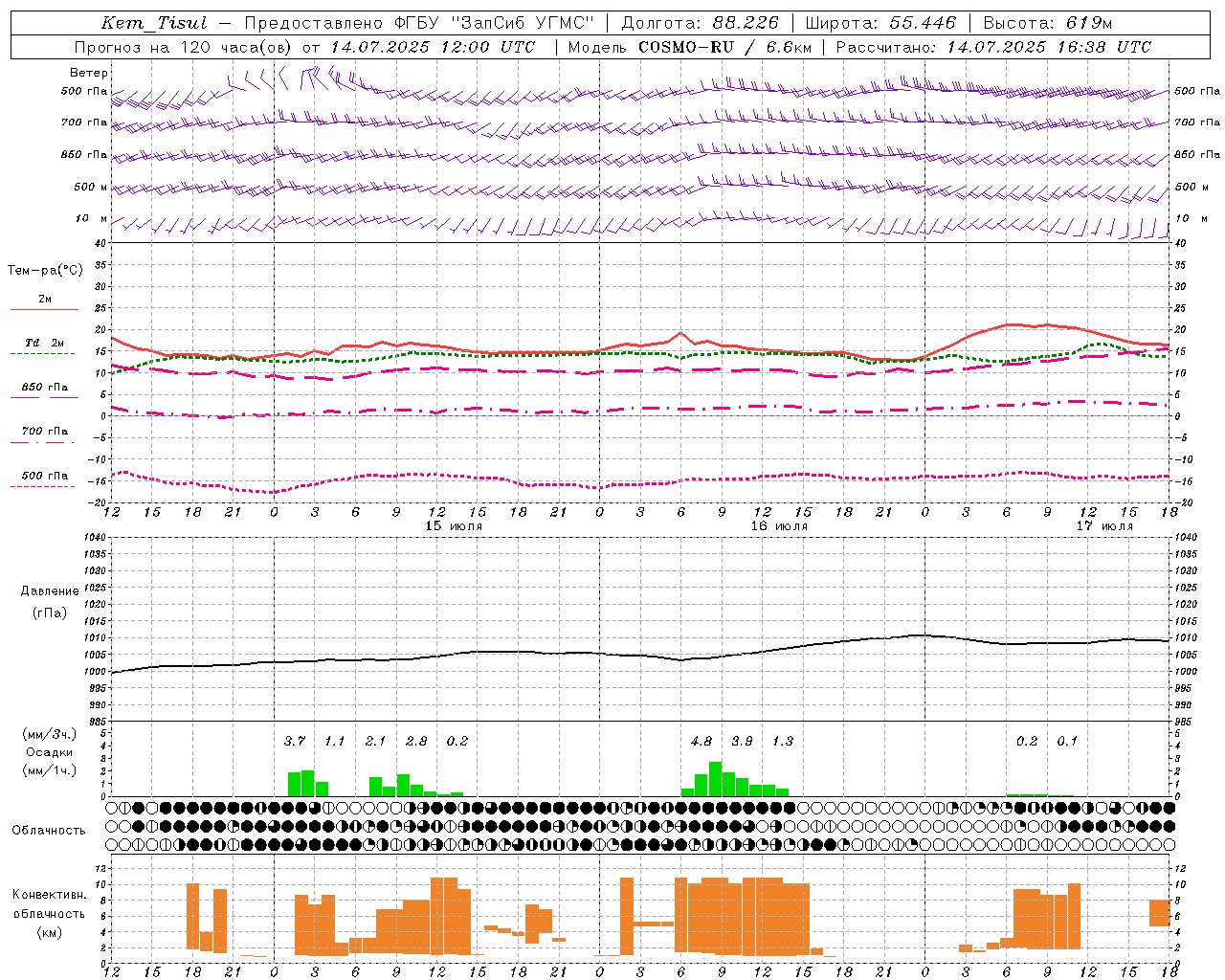Viewport: 1225px width, 980px height.
Task: Click the 3.7 precipitation total
Action: [295, 741]
